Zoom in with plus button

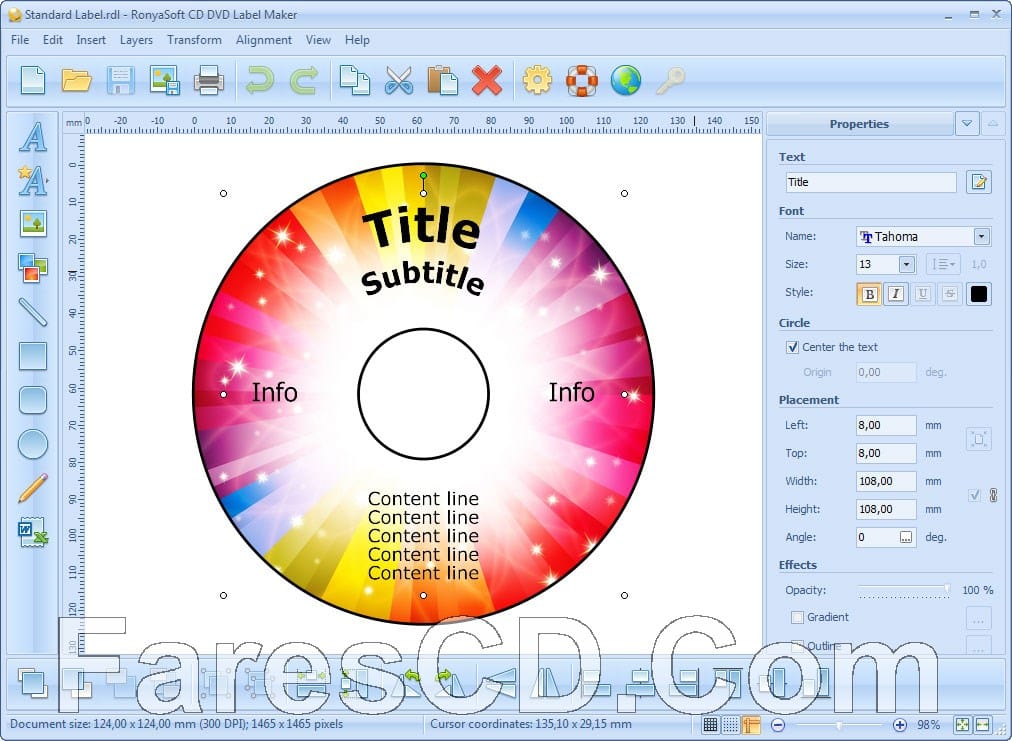[x=900, y=725]
